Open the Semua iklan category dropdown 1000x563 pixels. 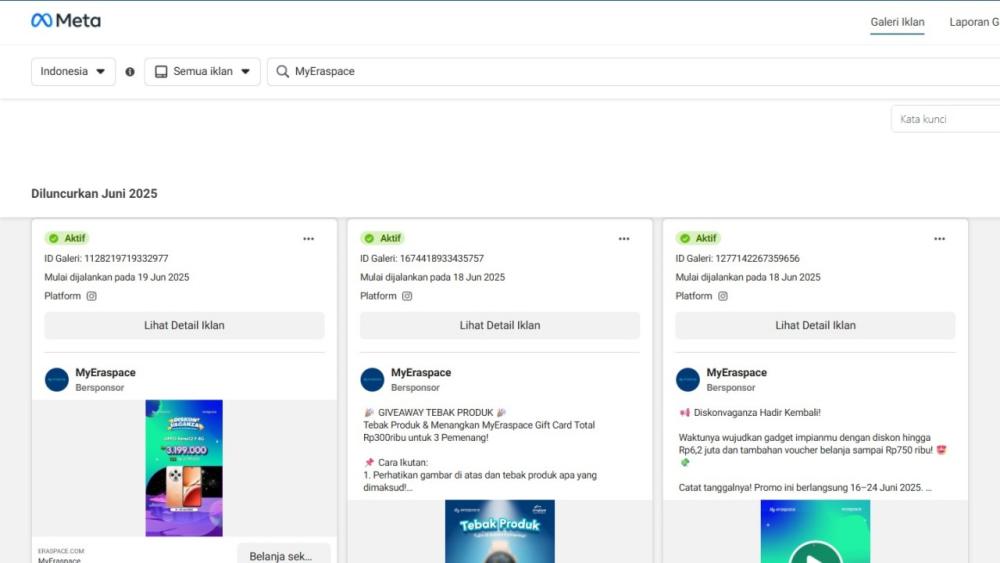202,72
